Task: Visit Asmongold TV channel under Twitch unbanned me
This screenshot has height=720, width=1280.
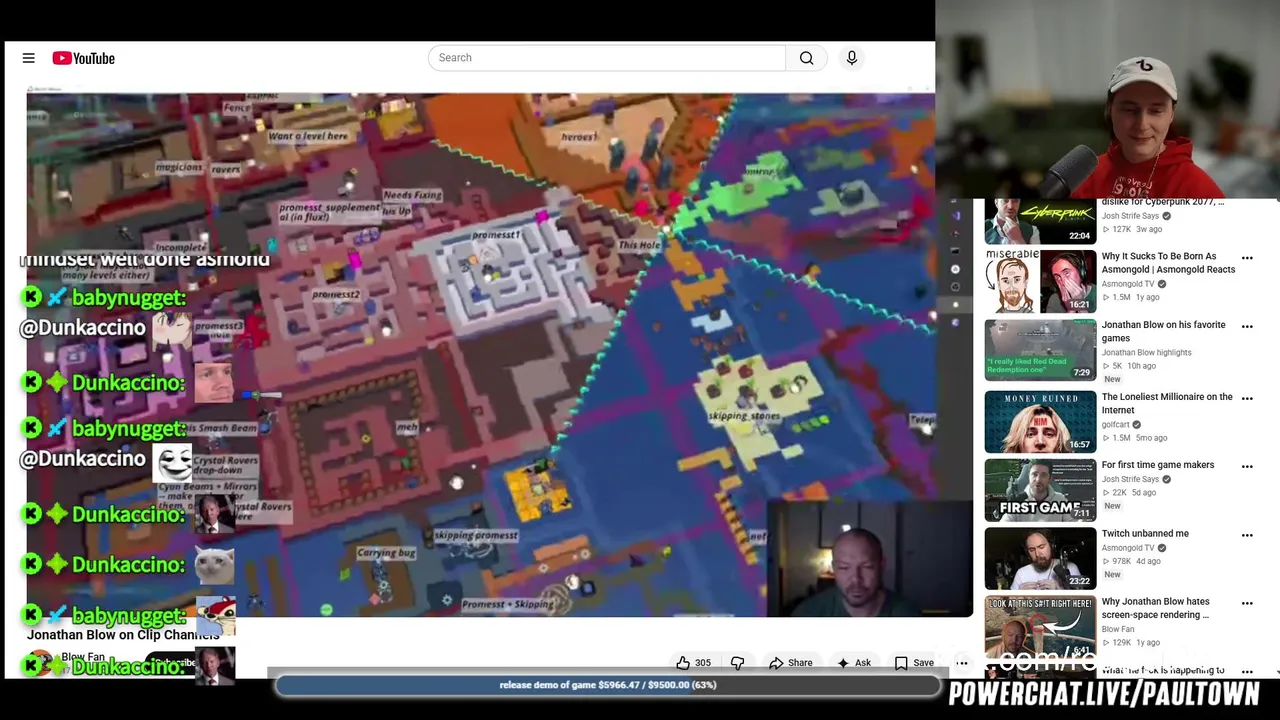Action: pos(1128,548)
